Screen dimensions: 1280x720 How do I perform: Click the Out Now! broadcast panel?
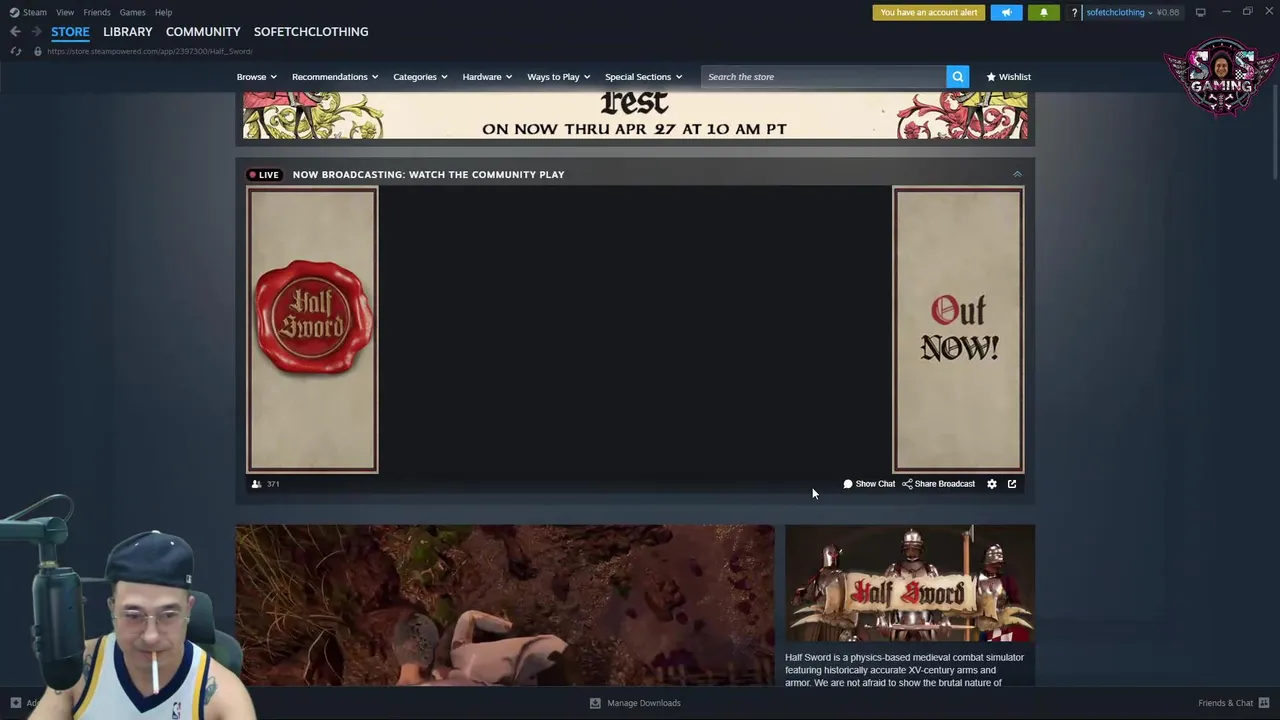[958, 330]
